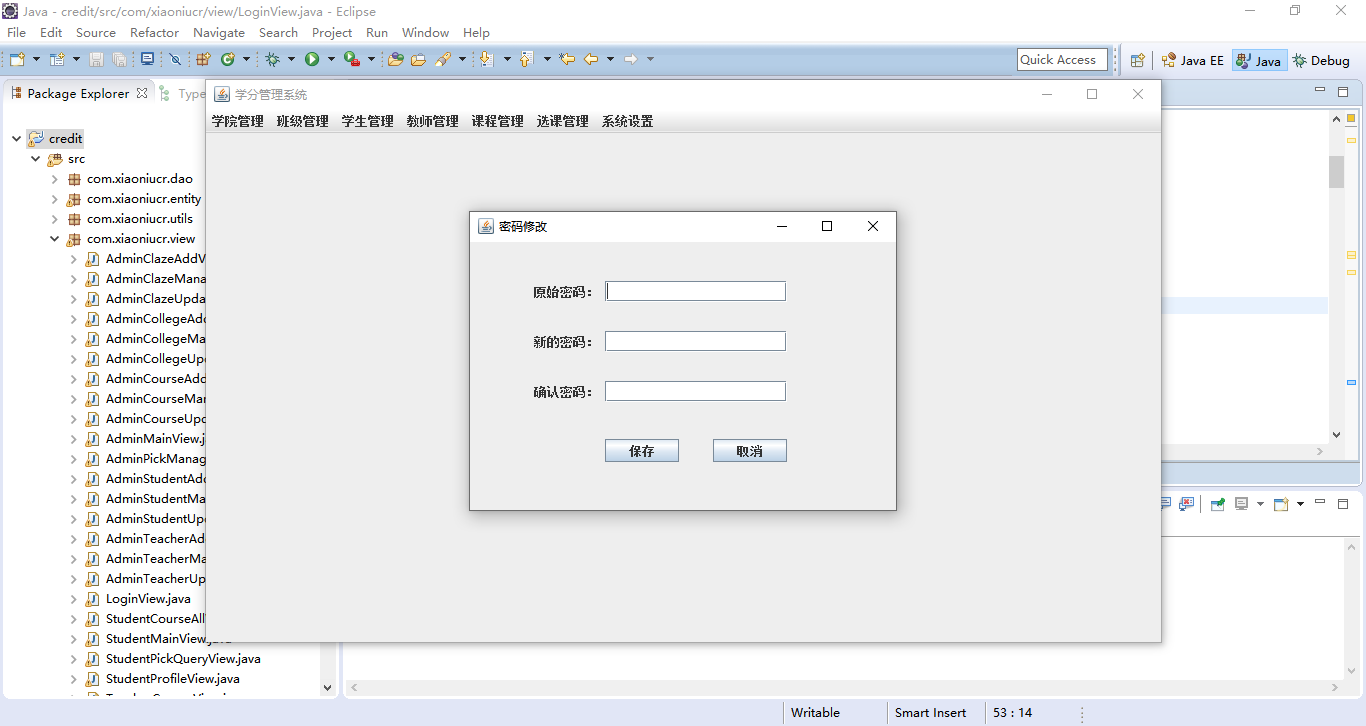The image size is (1366, 726).
Task: Collapse the src folder
Action: coord(35,159)
